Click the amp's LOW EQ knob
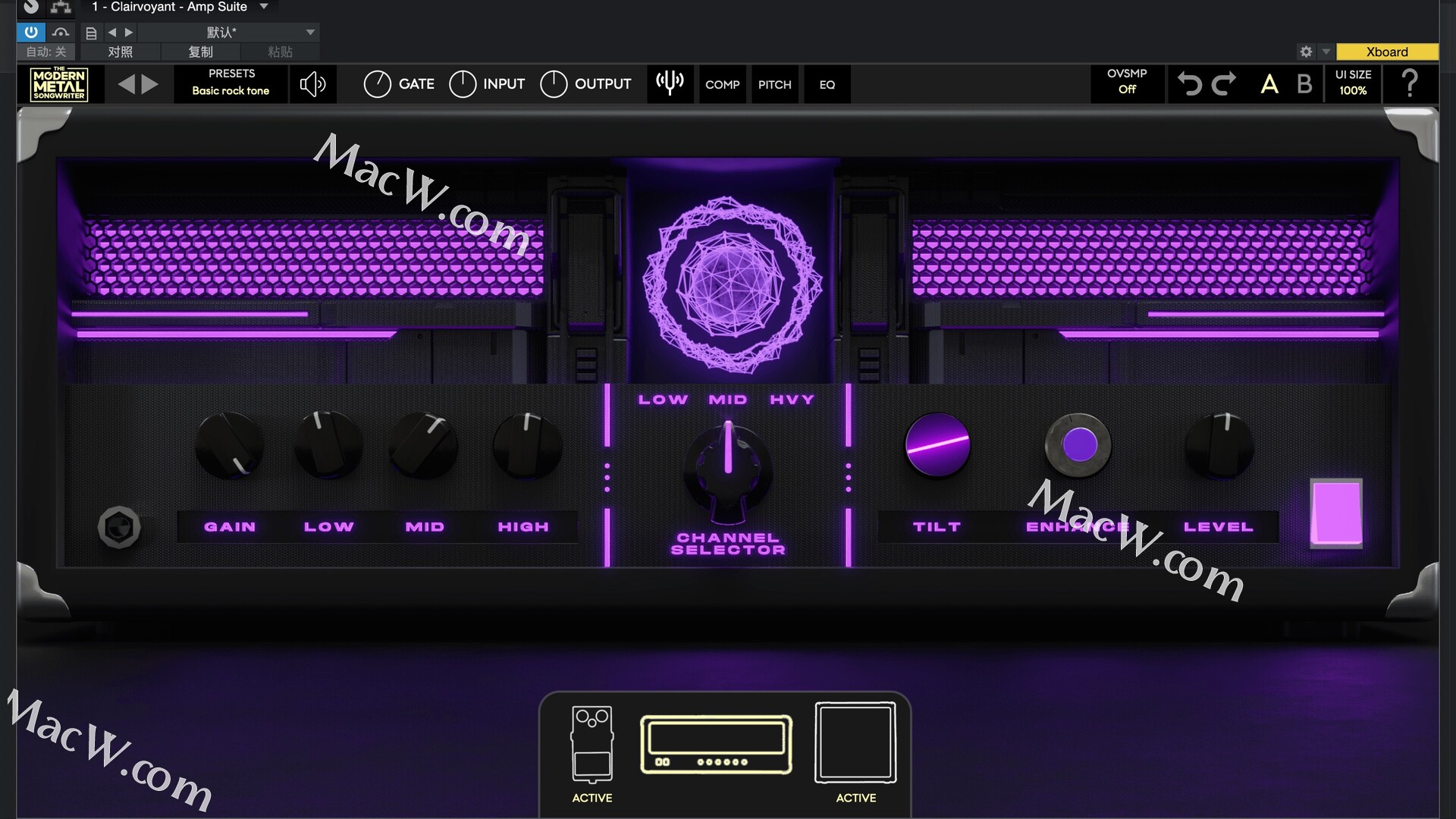 coord(328,445)
